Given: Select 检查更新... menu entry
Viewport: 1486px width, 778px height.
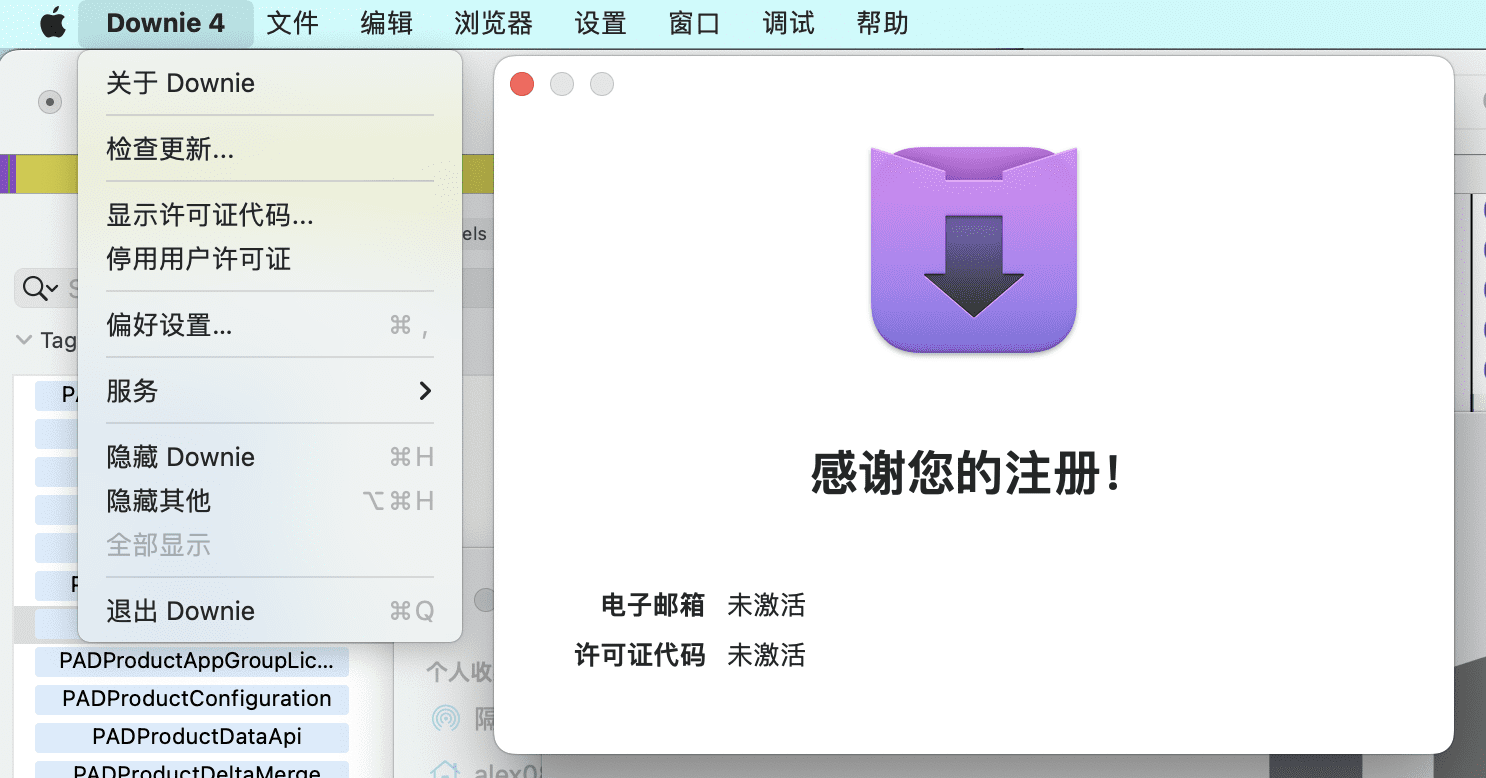Looking at the screenshot, I should coord(270,149).
